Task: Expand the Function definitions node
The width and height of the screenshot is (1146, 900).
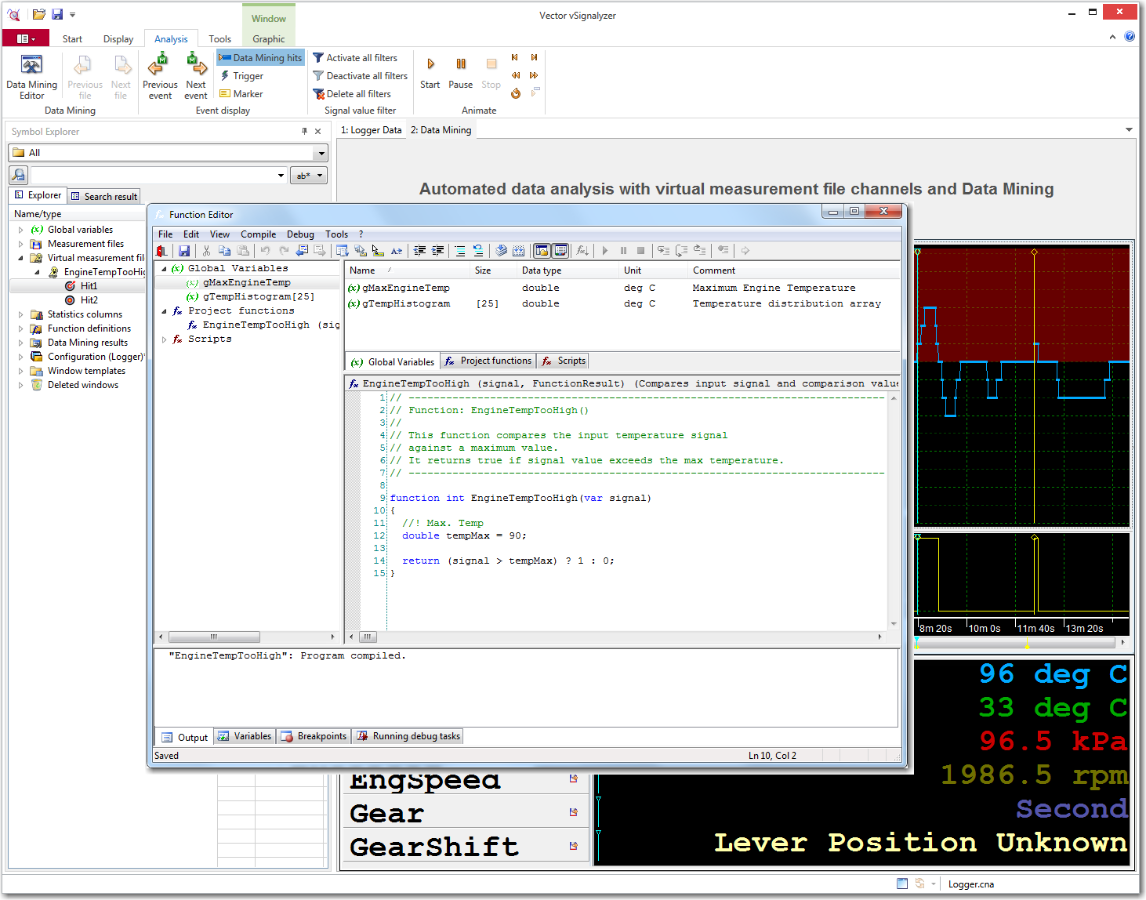Action: click(x=20, y=329)
